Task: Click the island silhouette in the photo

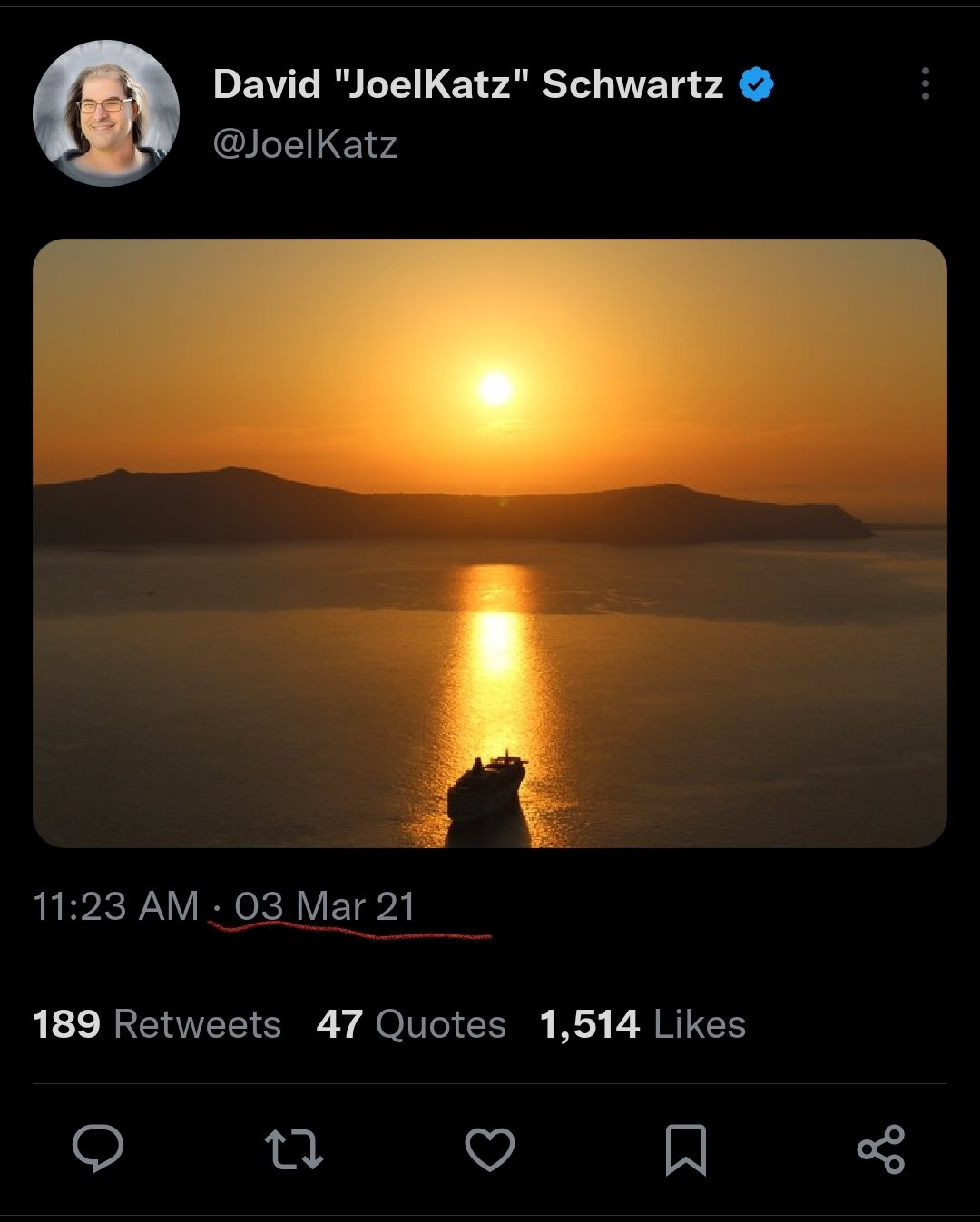Action: click(x=272, y=508)
